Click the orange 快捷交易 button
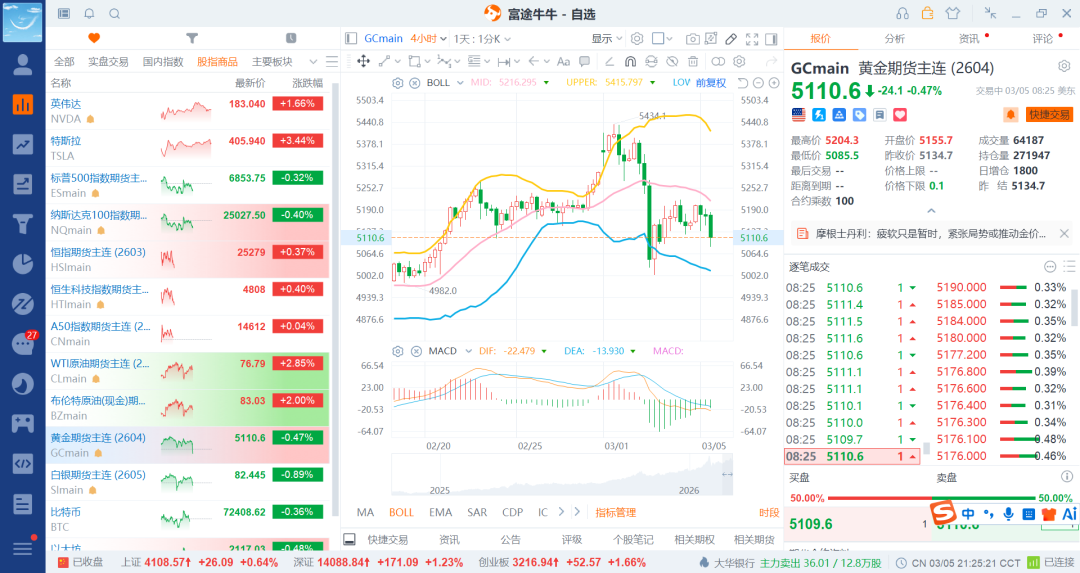Viewport: 1080px width, 573px height. click(1050, 114)
